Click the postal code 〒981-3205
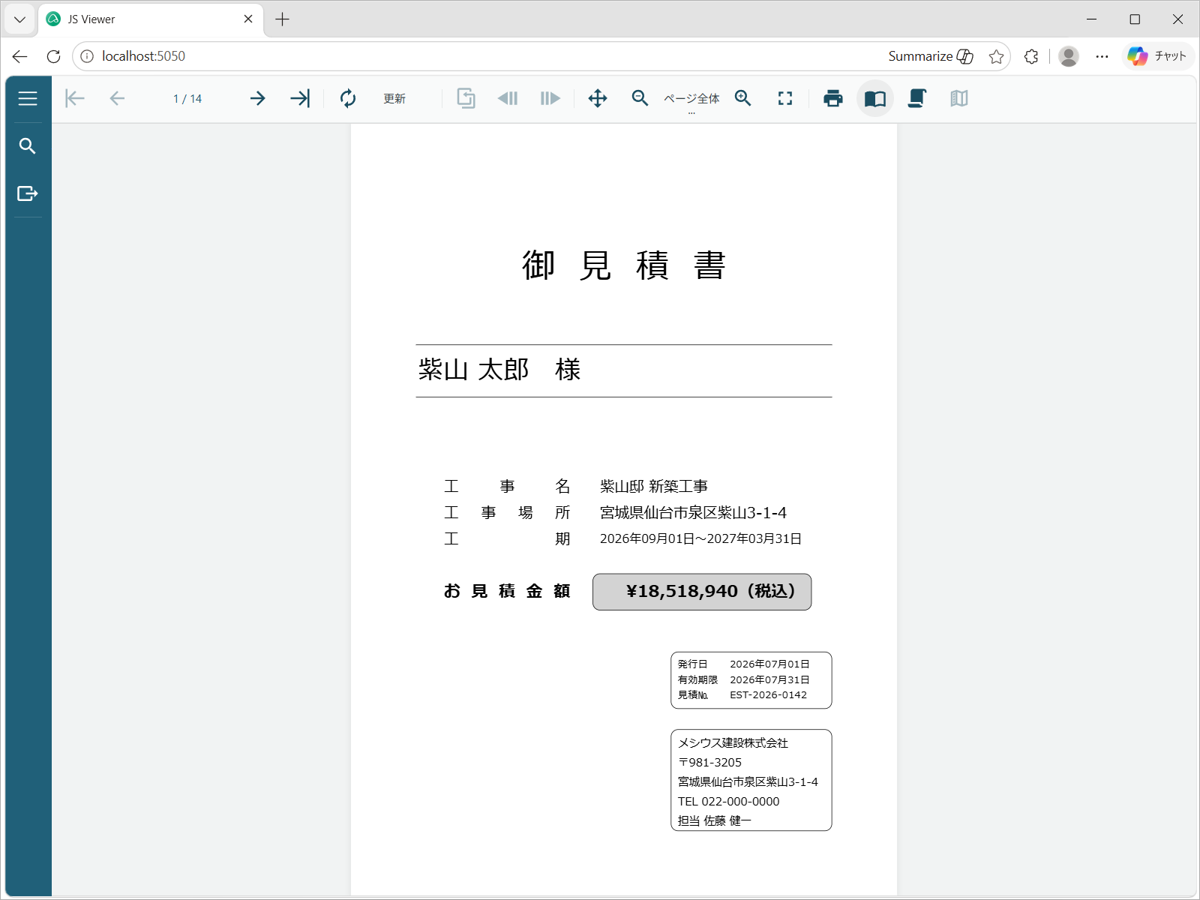1200x900 pixels. pyautogui.click(x=710, y=763)
